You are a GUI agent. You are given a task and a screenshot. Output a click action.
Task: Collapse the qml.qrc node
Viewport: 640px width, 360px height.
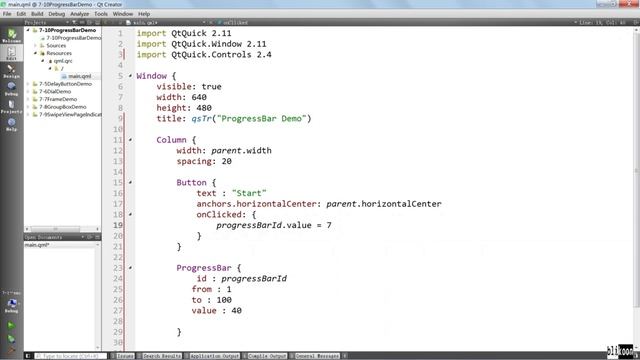pyautogui.click(x=42, y=61)
